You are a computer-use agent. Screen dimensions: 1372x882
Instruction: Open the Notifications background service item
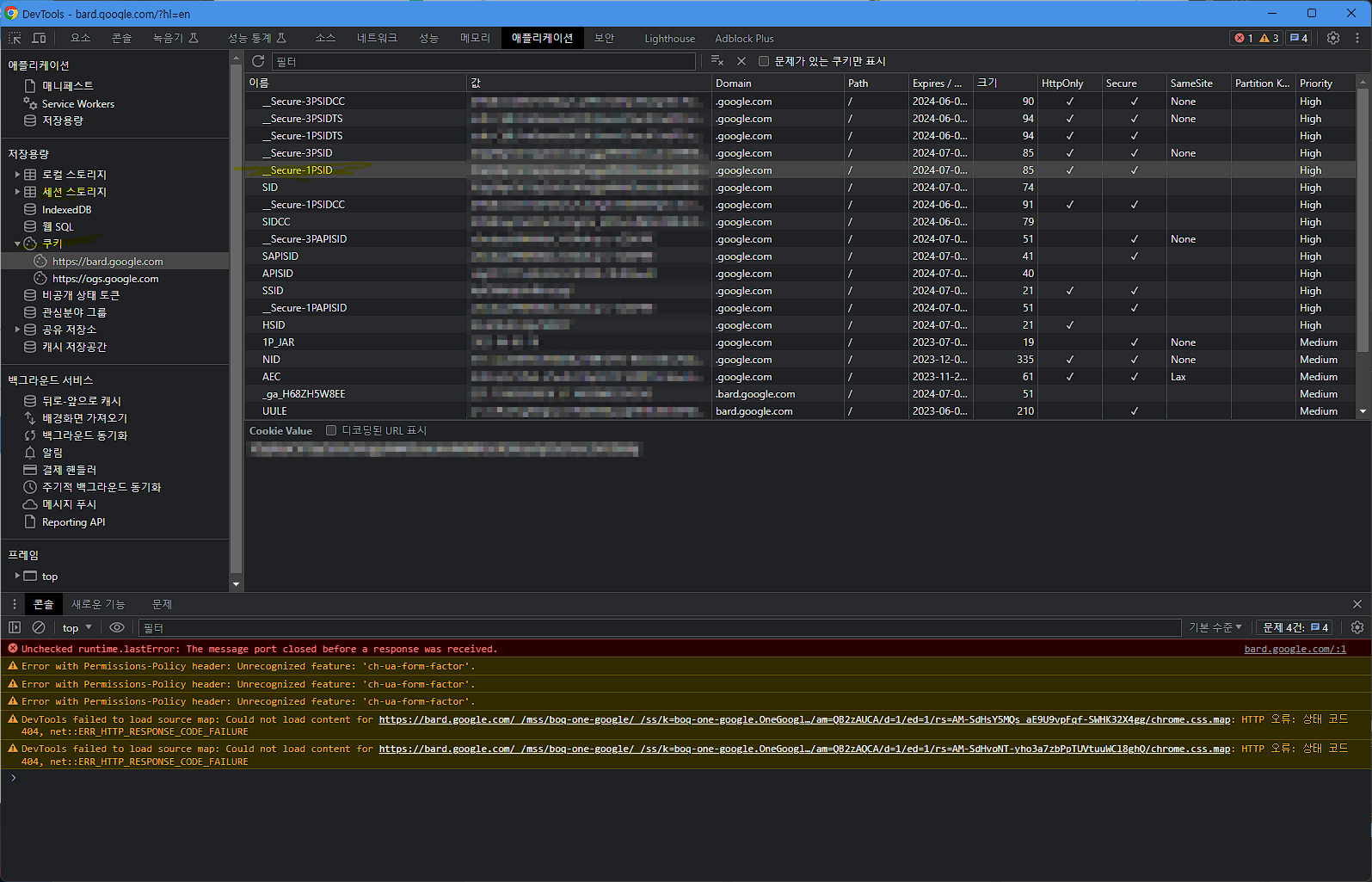[52, 452]
